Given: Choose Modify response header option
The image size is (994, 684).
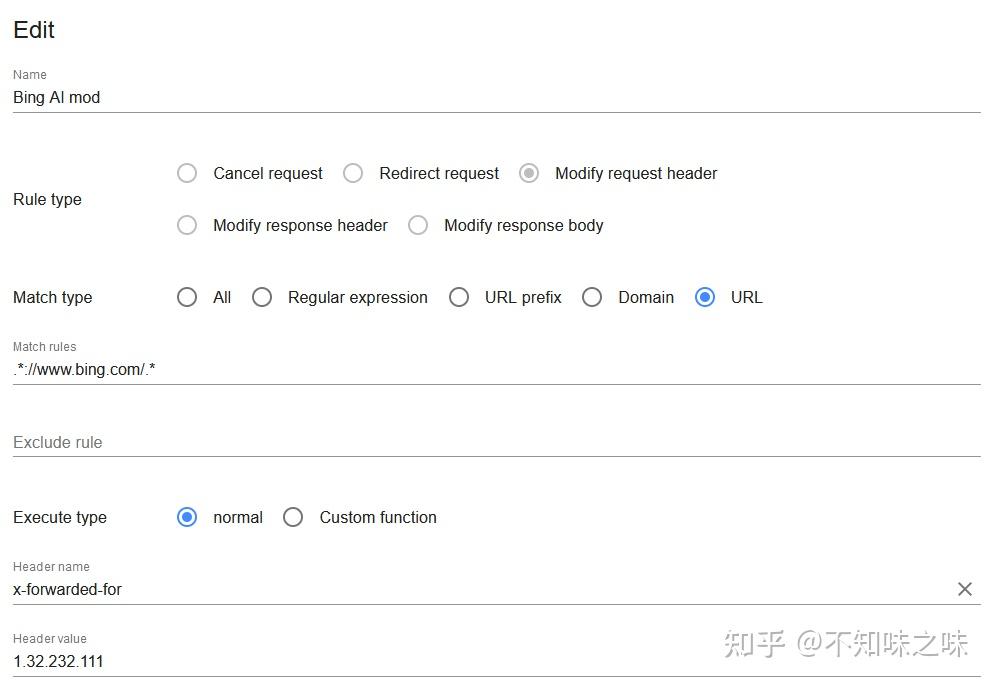Looking at the screenshot, I should coord(187,225).
